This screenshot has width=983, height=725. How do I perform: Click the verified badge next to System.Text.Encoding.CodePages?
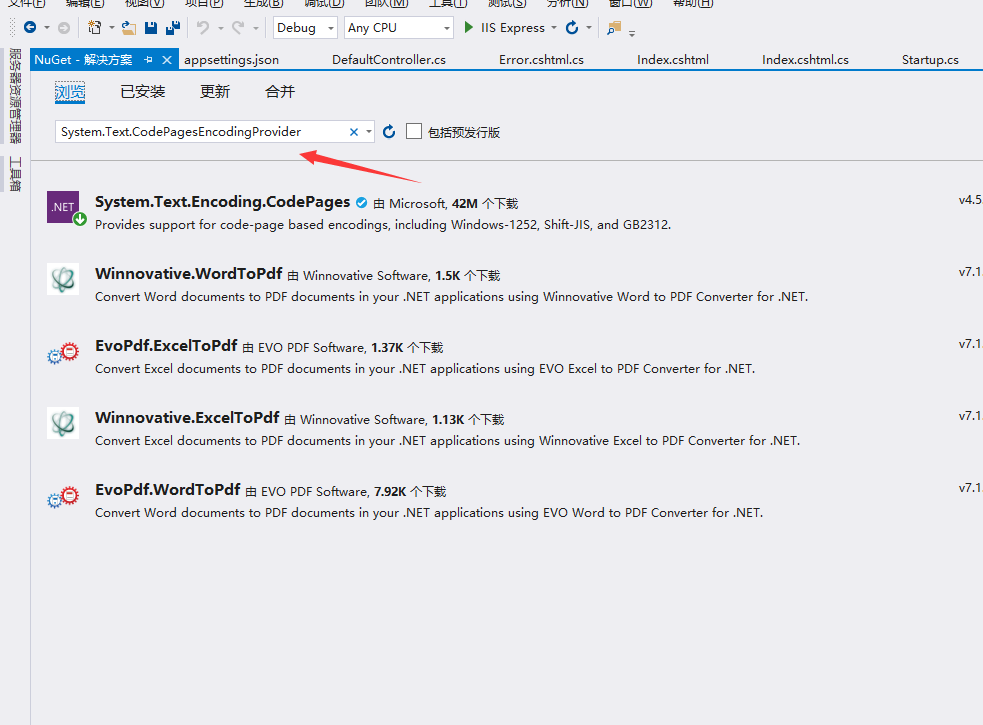(x=362, y=203)
